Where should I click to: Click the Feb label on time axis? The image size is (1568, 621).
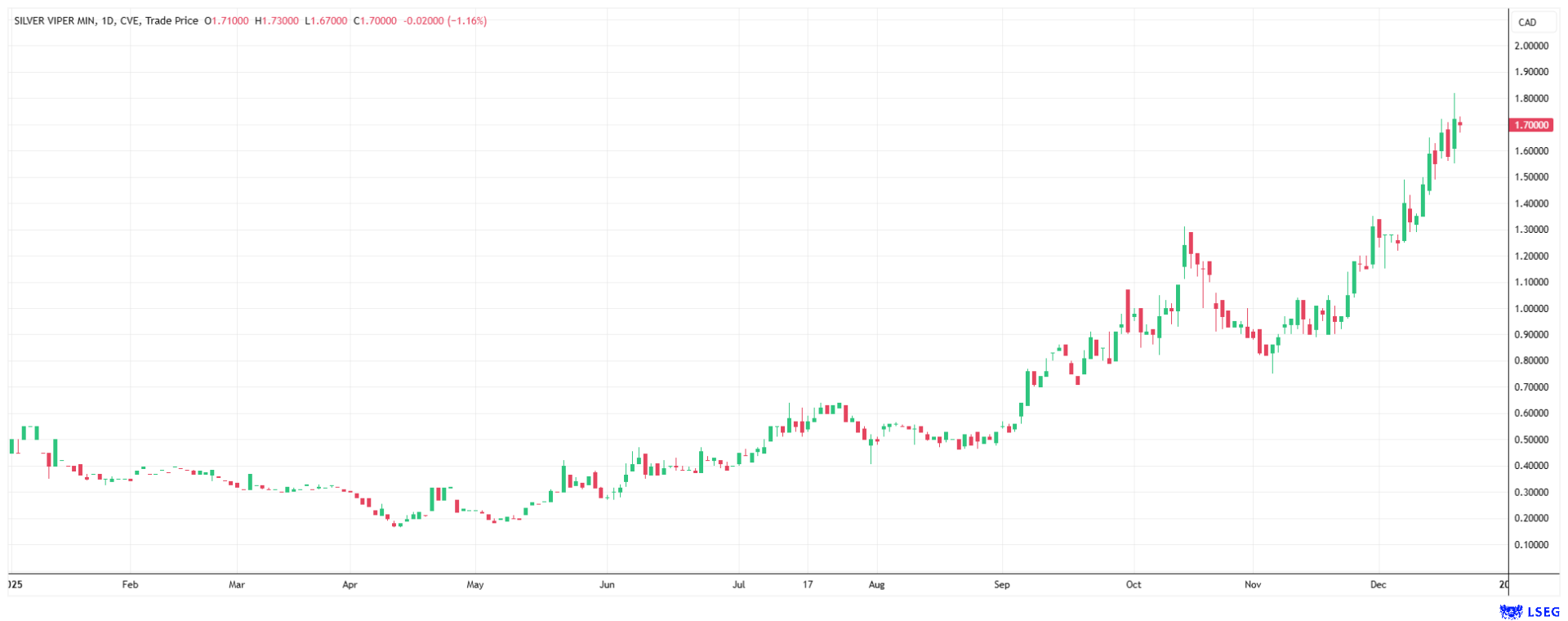[130, 585]
